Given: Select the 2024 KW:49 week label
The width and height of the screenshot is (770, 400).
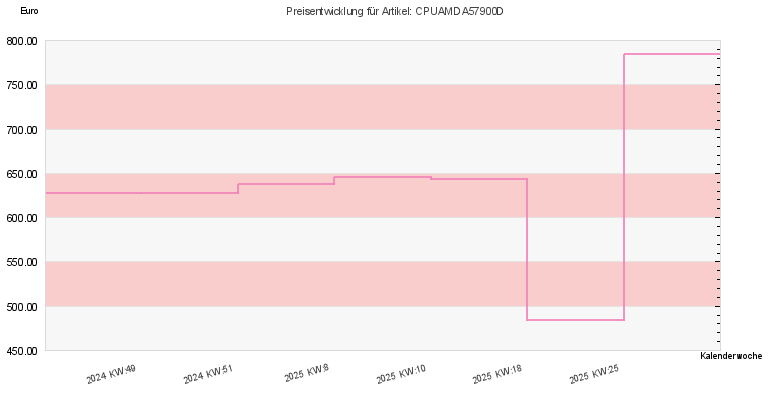Looking at the screenshot, I should click(x=111, y=374).
